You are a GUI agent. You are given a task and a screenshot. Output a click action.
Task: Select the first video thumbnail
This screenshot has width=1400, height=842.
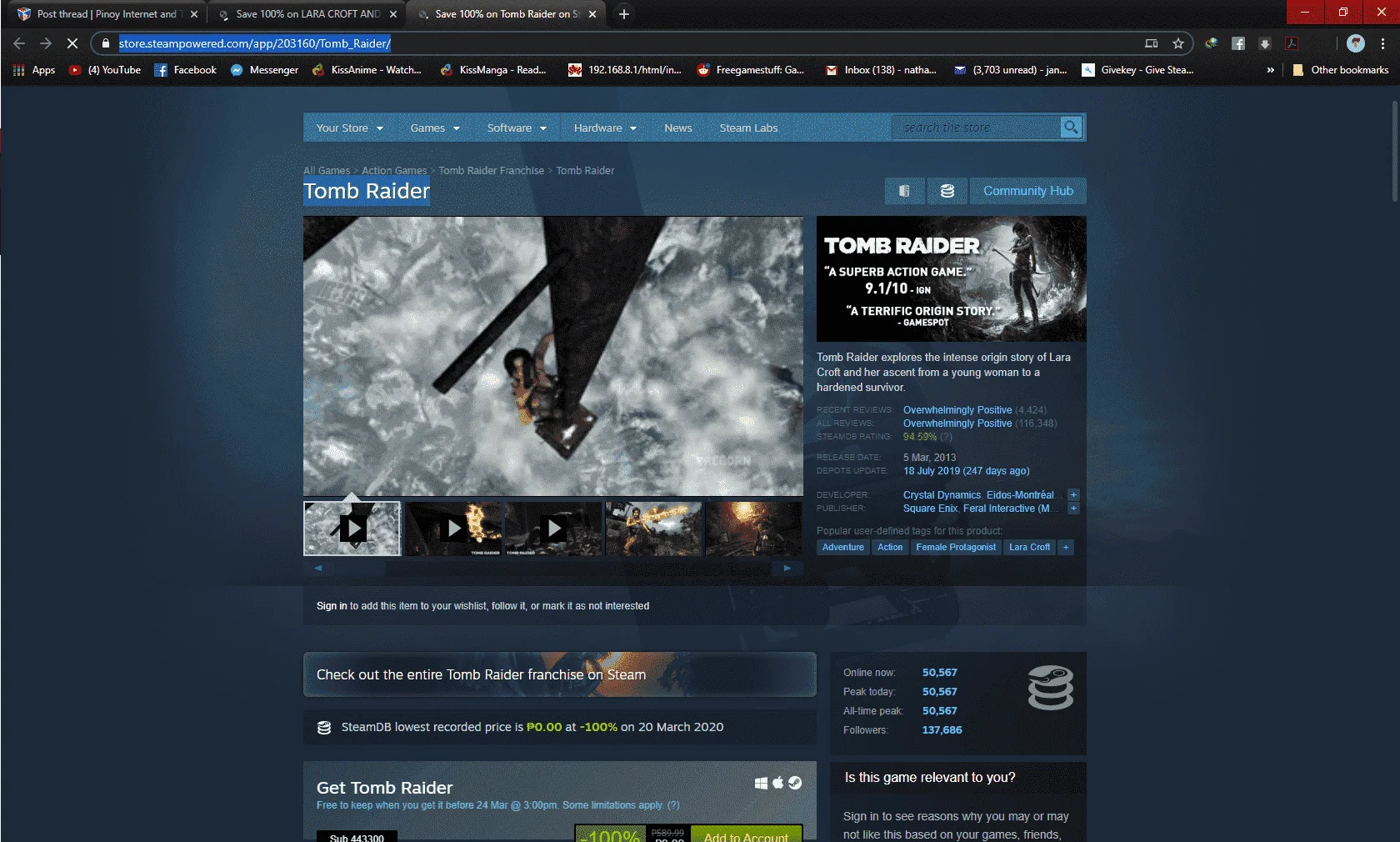(352, 529)
